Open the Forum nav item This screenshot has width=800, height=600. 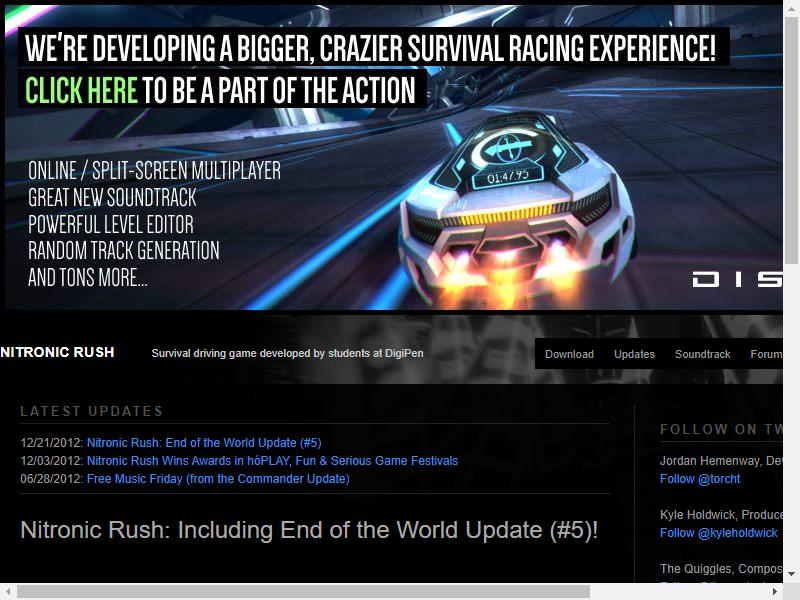pyautogui.click(x=766, y=354)
